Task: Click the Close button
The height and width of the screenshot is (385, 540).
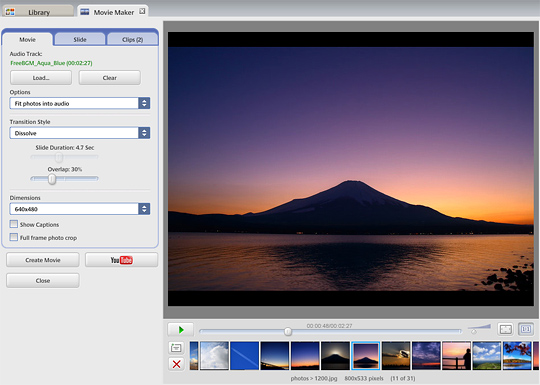Action: 43,280
